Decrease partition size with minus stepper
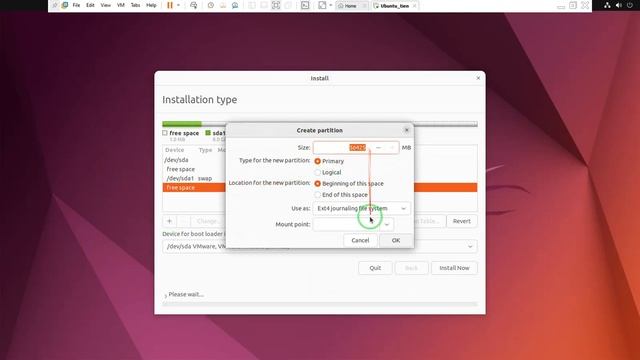 378,147
